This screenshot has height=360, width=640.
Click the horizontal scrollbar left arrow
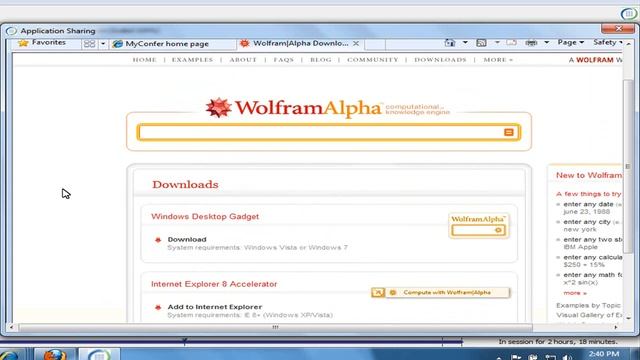11,327
